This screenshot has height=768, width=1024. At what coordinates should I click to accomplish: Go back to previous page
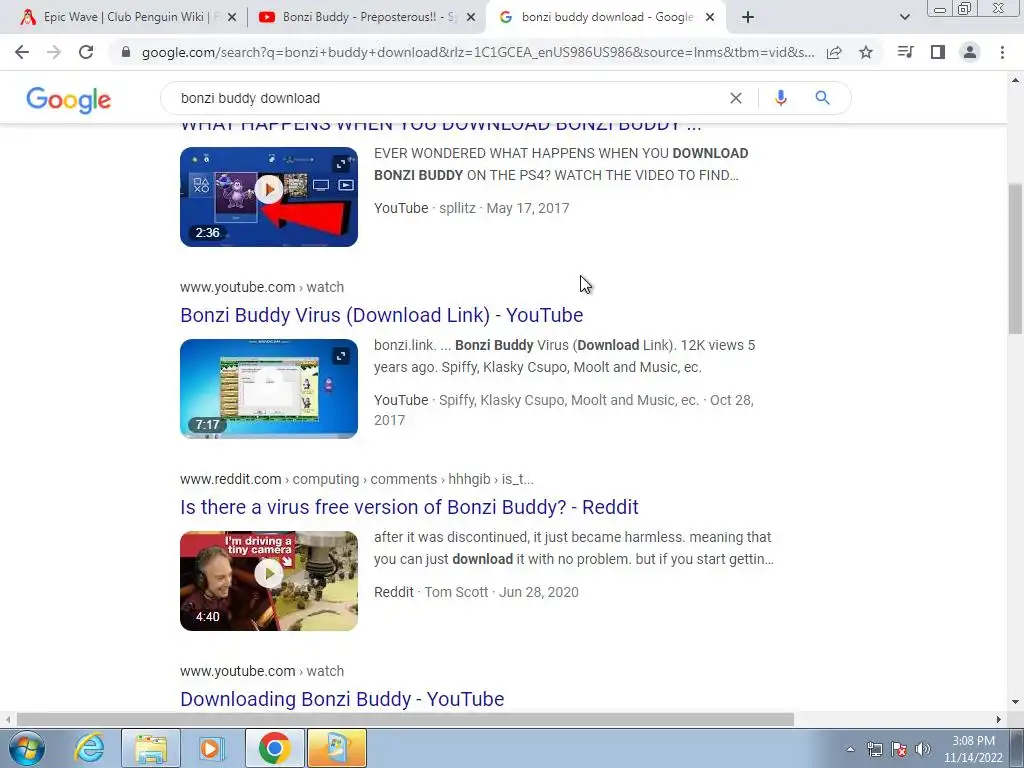pos(22,52)
